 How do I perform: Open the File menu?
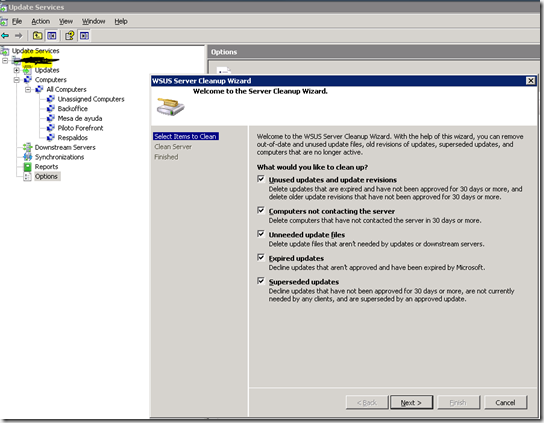tap(17, 22)
